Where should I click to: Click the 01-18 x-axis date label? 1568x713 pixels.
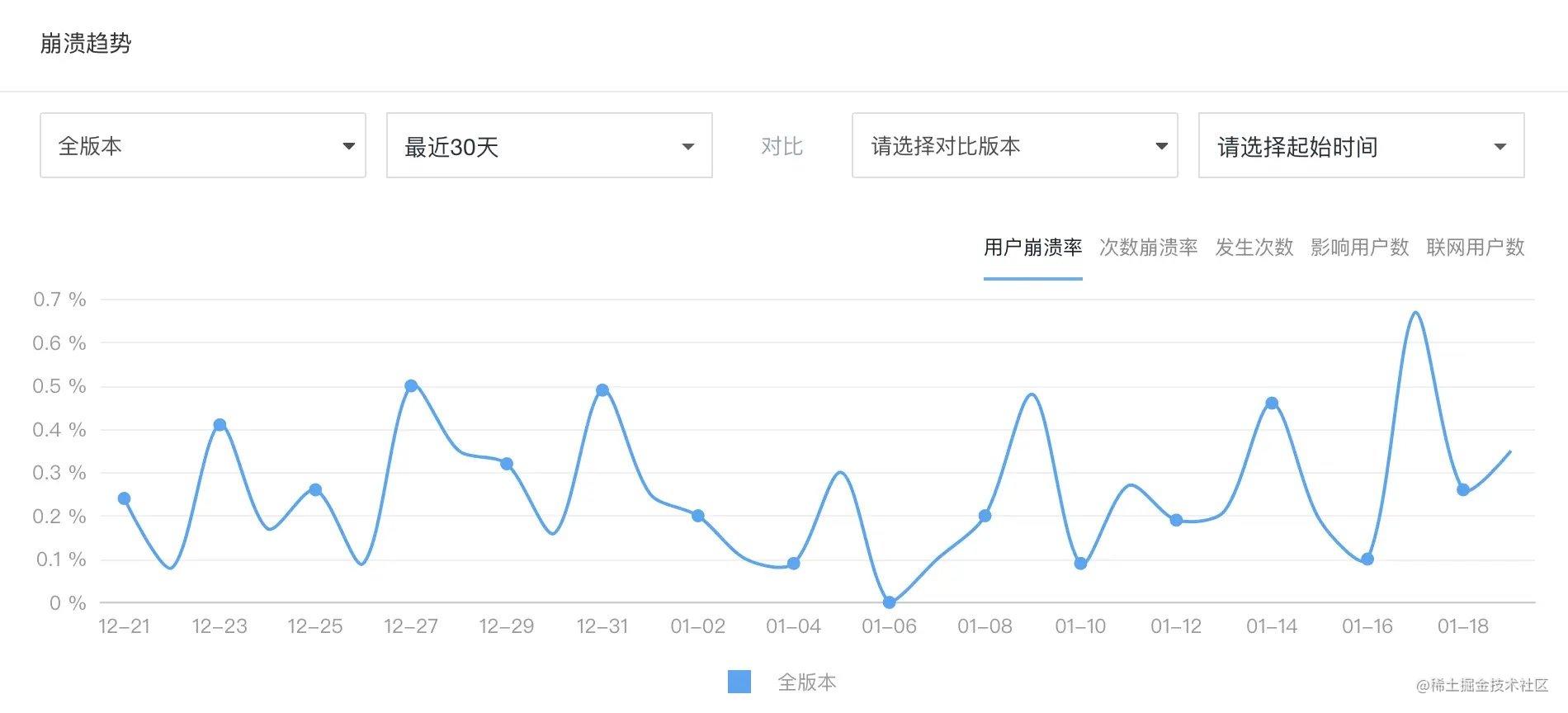point(1463,626)
